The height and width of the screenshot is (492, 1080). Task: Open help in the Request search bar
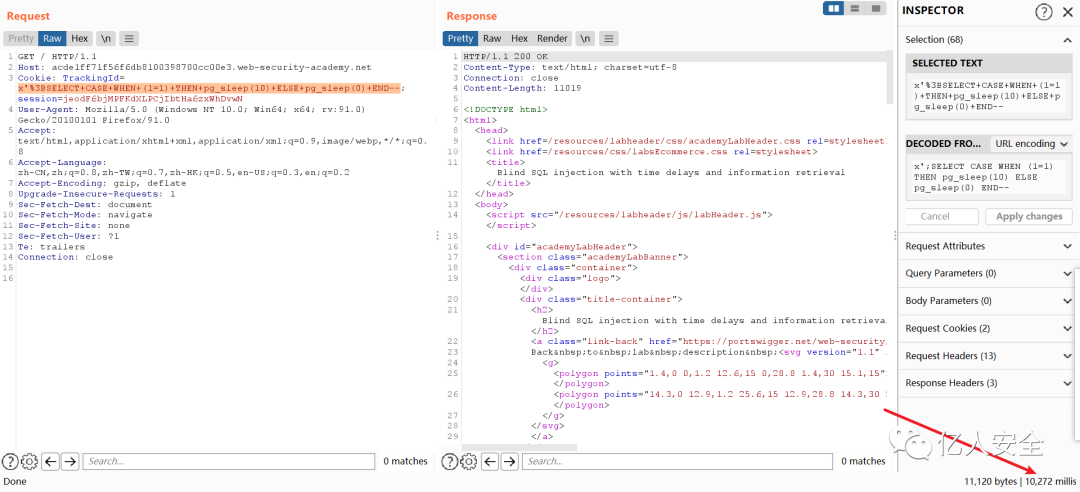(x=10, y=461)
